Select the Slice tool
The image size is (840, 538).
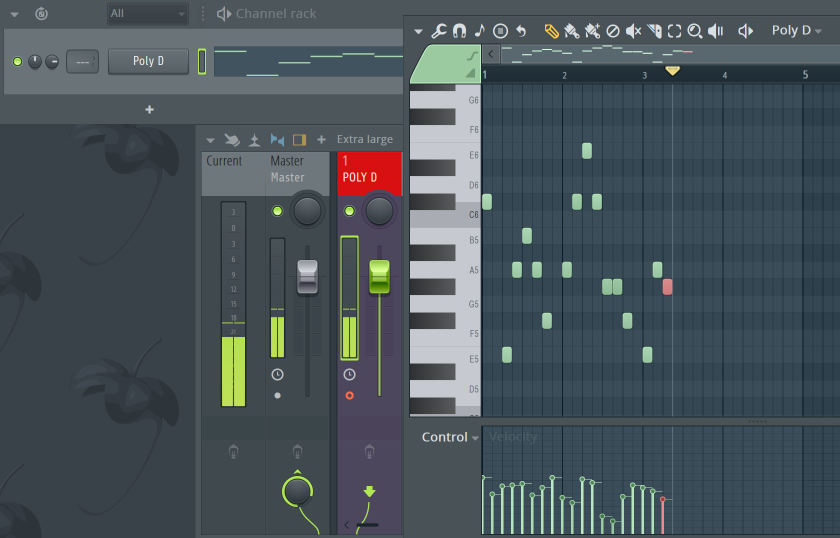[x=654, y=31]
